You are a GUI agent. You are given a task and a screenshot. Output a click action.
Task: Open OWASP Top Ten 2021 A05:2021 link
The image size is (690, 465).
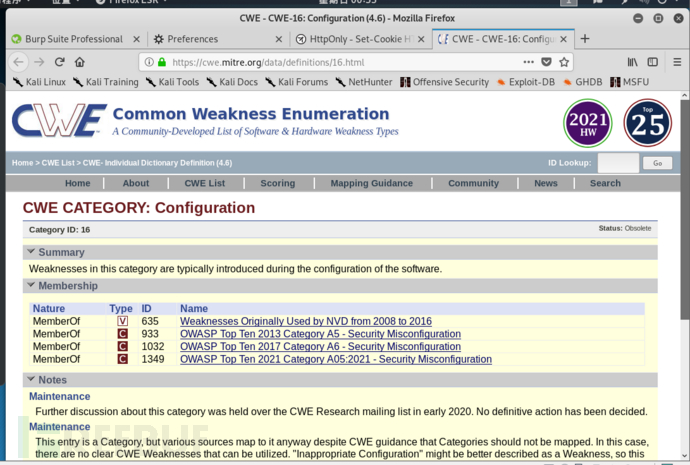click(x=336, y=359)
